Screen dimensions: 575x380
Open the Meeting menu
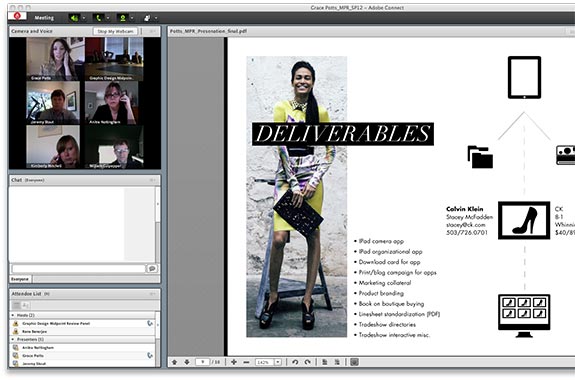pyautogui.click(x=44, y=18)
